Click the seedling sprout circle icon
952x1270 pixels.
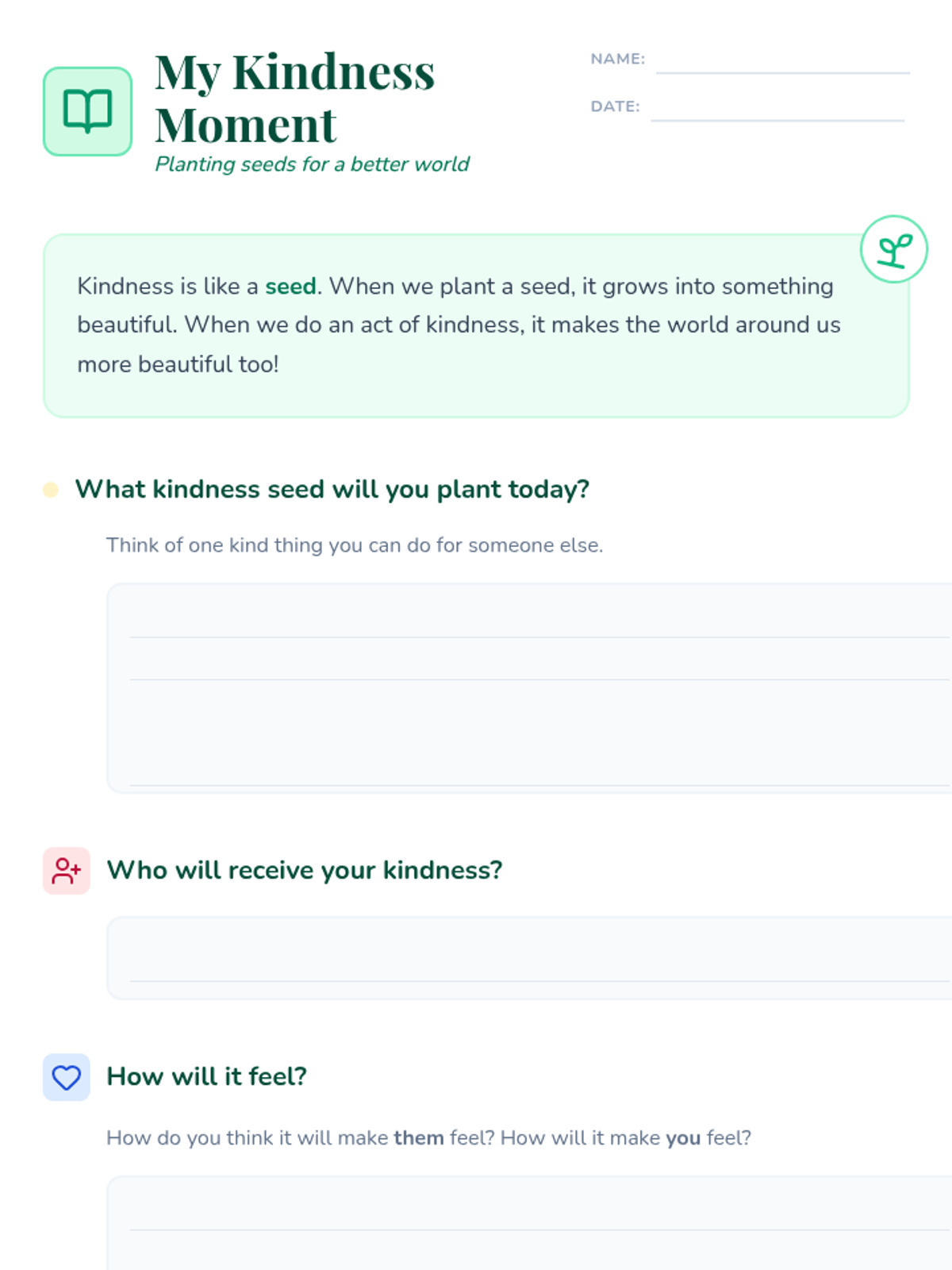pyautogui.click(x=893, y=249)
